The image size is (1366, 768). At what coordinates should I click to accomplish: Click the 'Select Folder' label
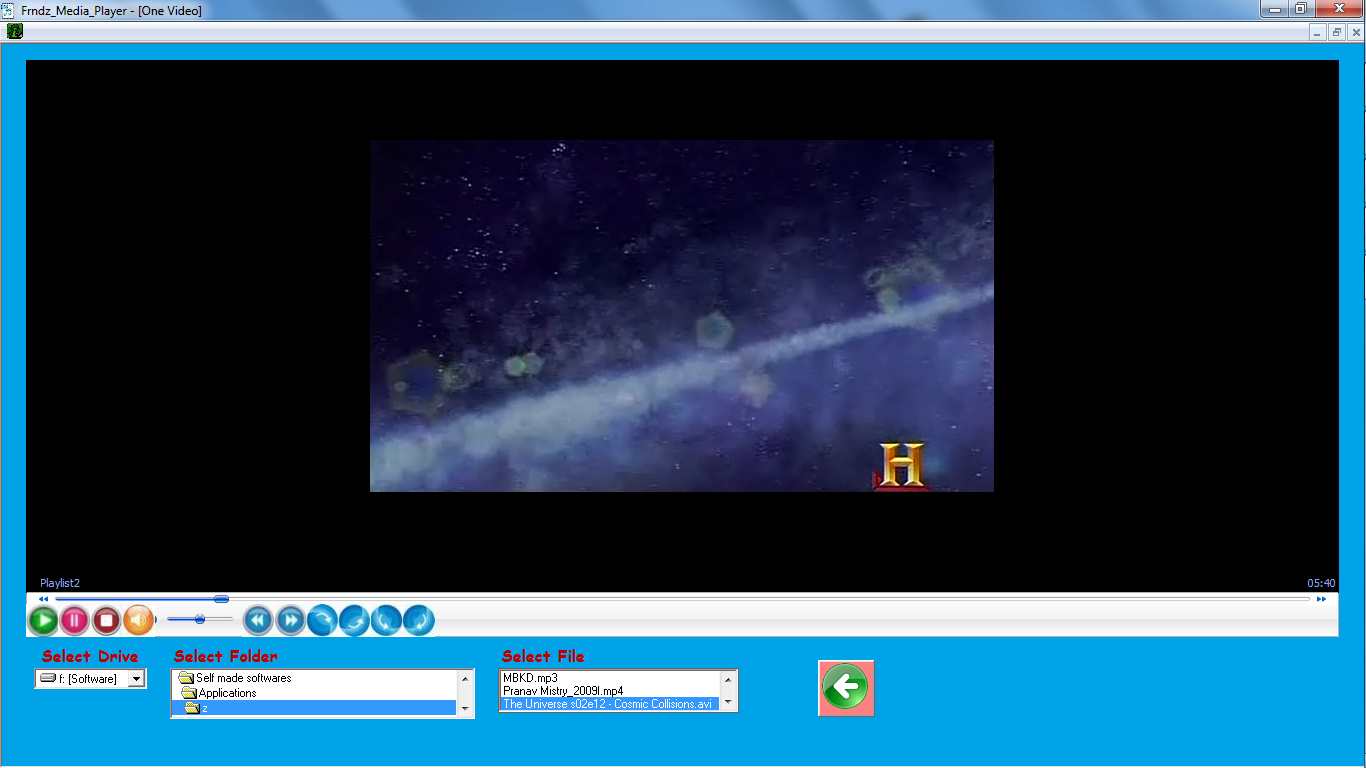pyautogui.click(x=226, y=656)
